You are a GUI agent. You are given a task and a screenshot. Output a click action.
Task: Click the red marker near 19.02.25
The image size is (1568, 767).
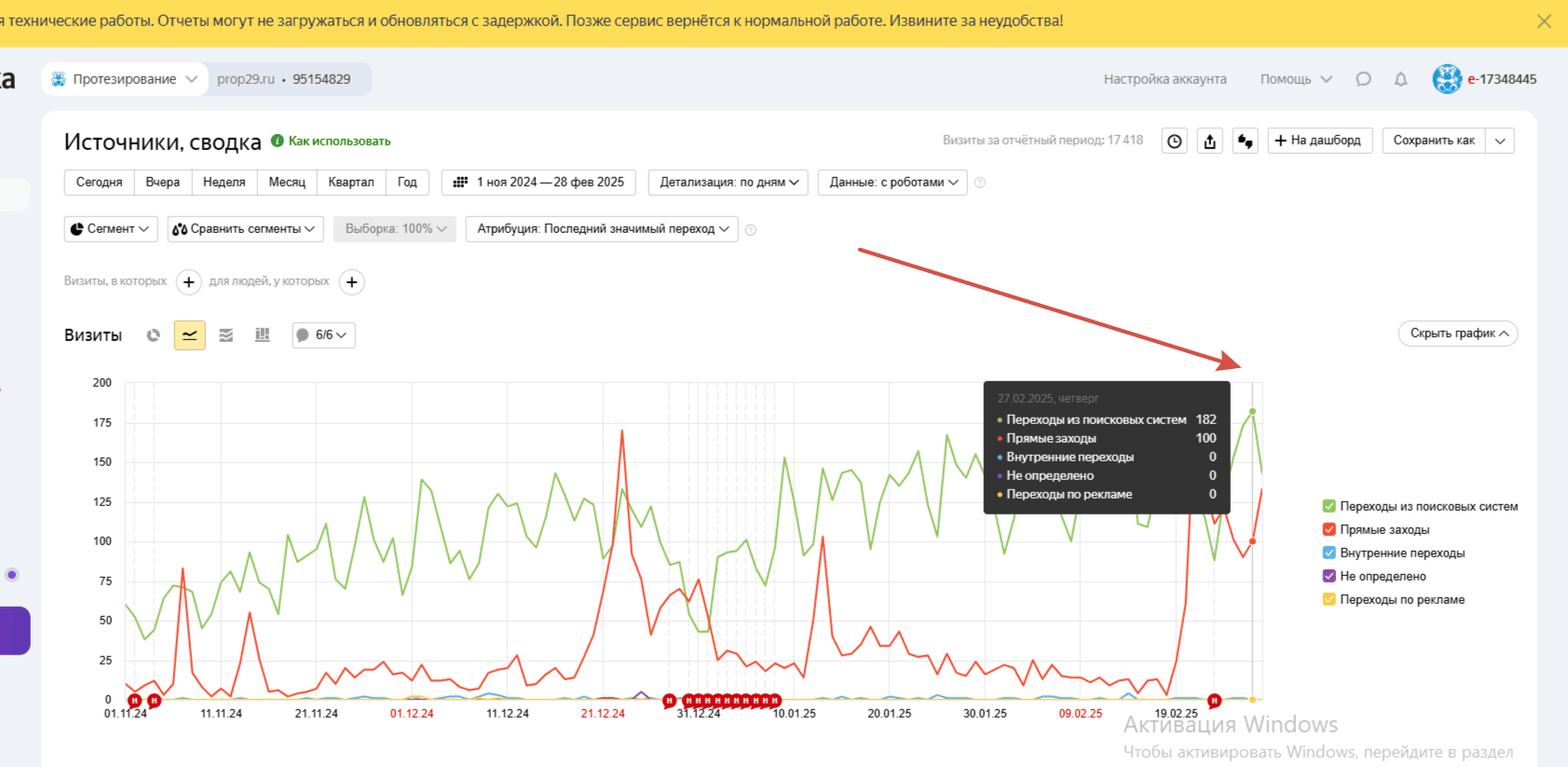click(x=1214, y=700)
